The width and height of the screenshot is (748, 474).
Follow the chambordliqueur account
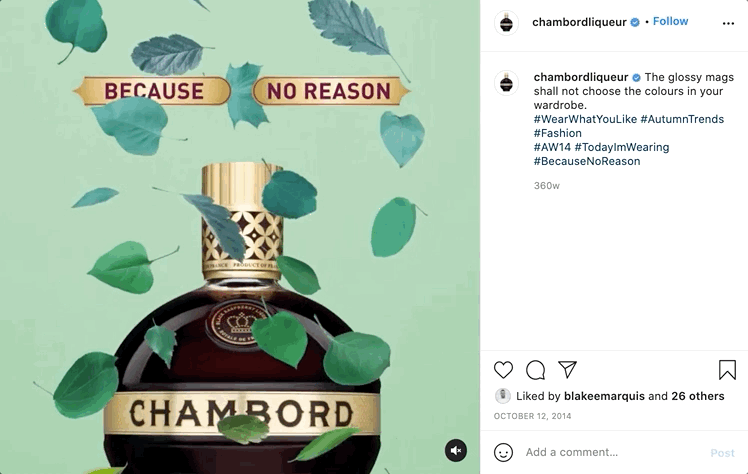click(670, 21)
